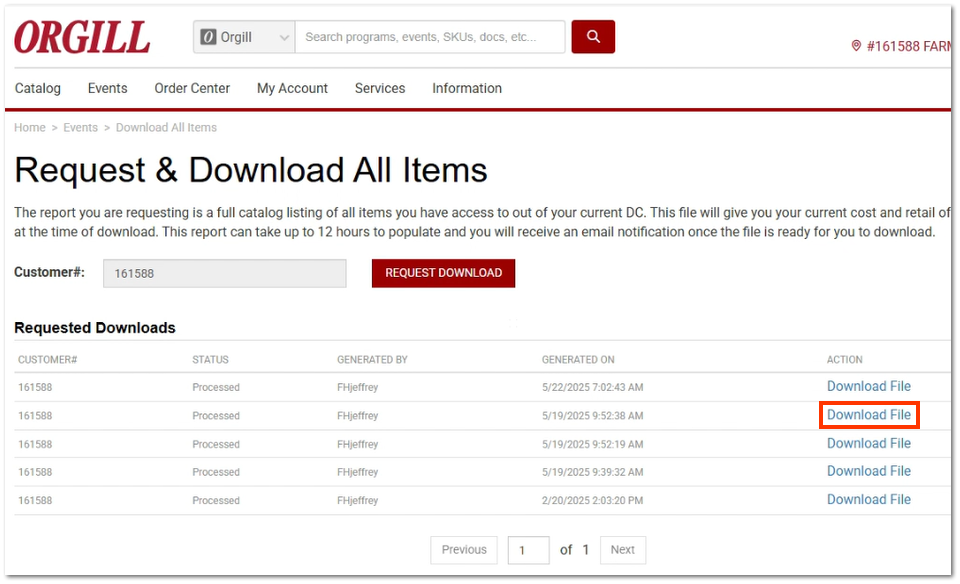
Task: Download file generated 5/19/2025 9:52:38 AM
Action: (x=869, y=415)
